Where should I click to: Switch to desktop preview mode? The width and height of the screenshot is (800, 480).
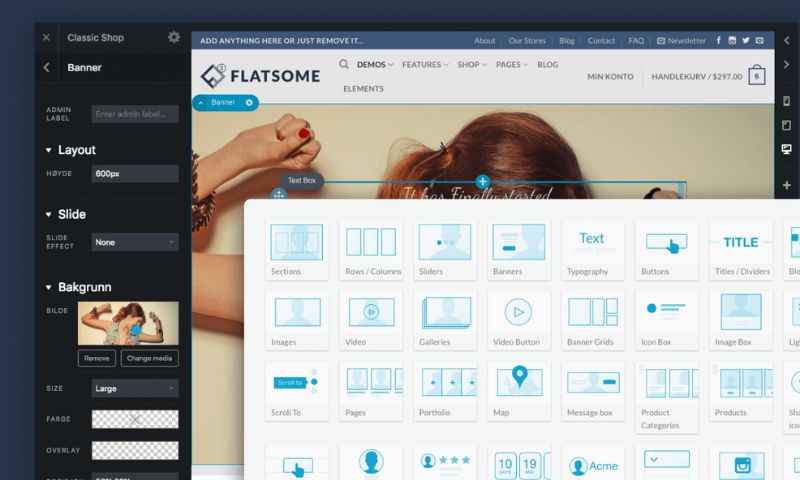pyautogui.click(x=787, y=149)
